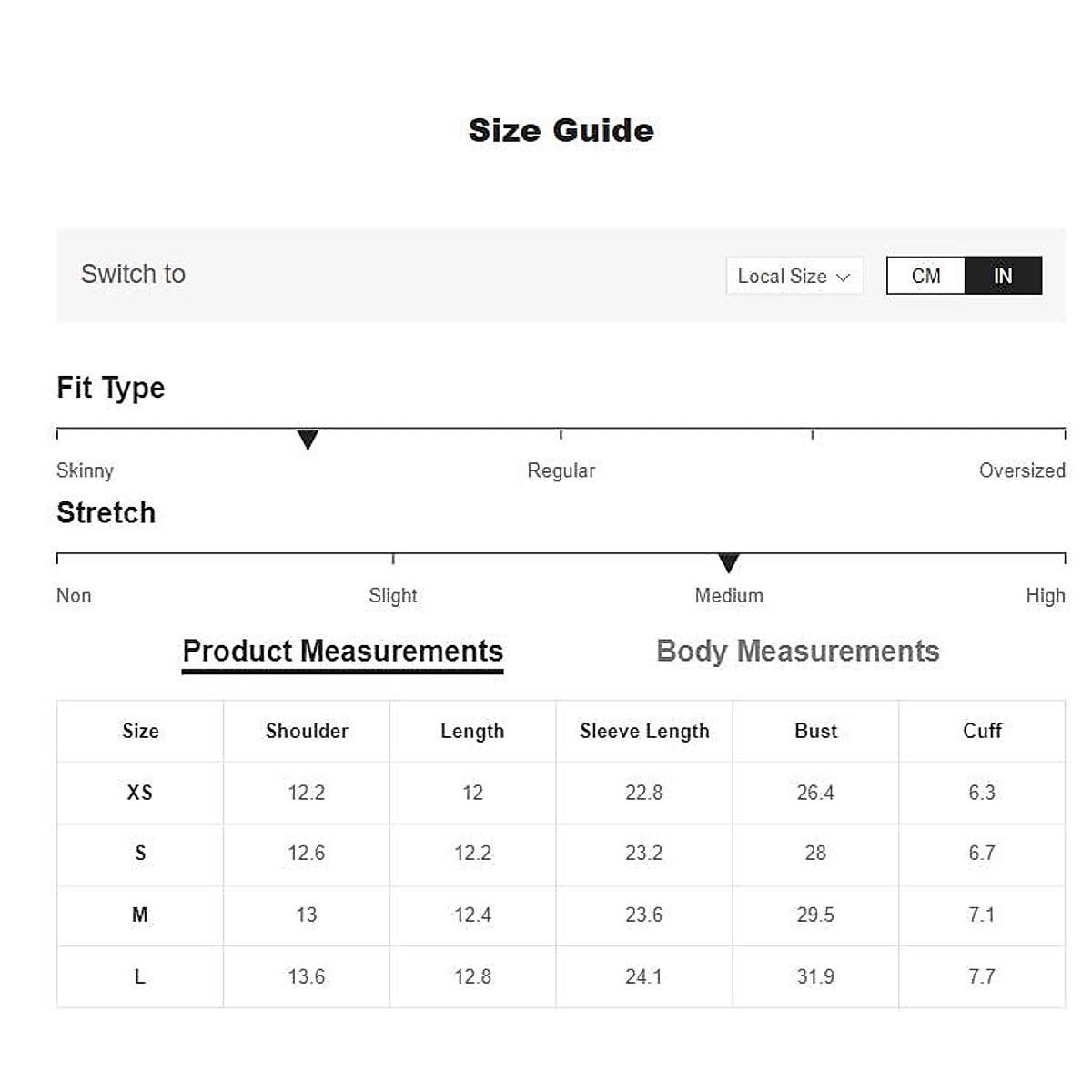Click the M size row label
Image resolution: width=1092 pixels, height=1092 pixels.
click(x=140, y=915)
